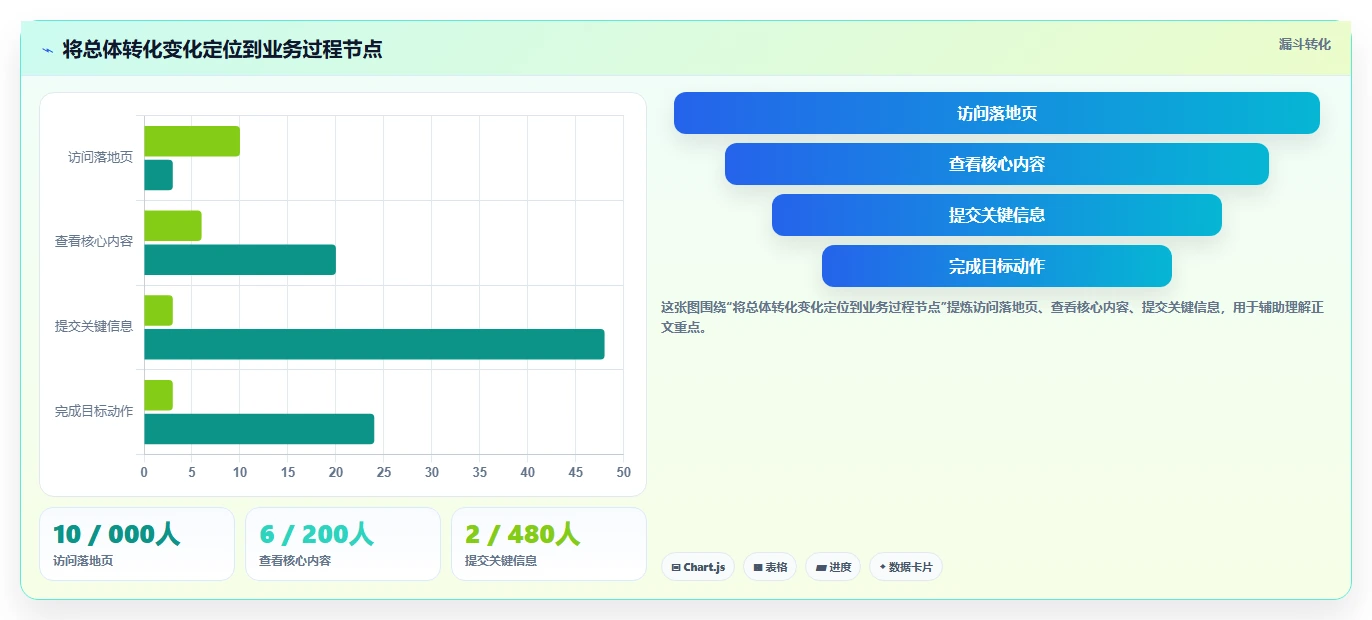Screen dimensions: 1372x620
Task: Click the Chart.js chip
Action: pyautogui.click(x=698, y=567)
